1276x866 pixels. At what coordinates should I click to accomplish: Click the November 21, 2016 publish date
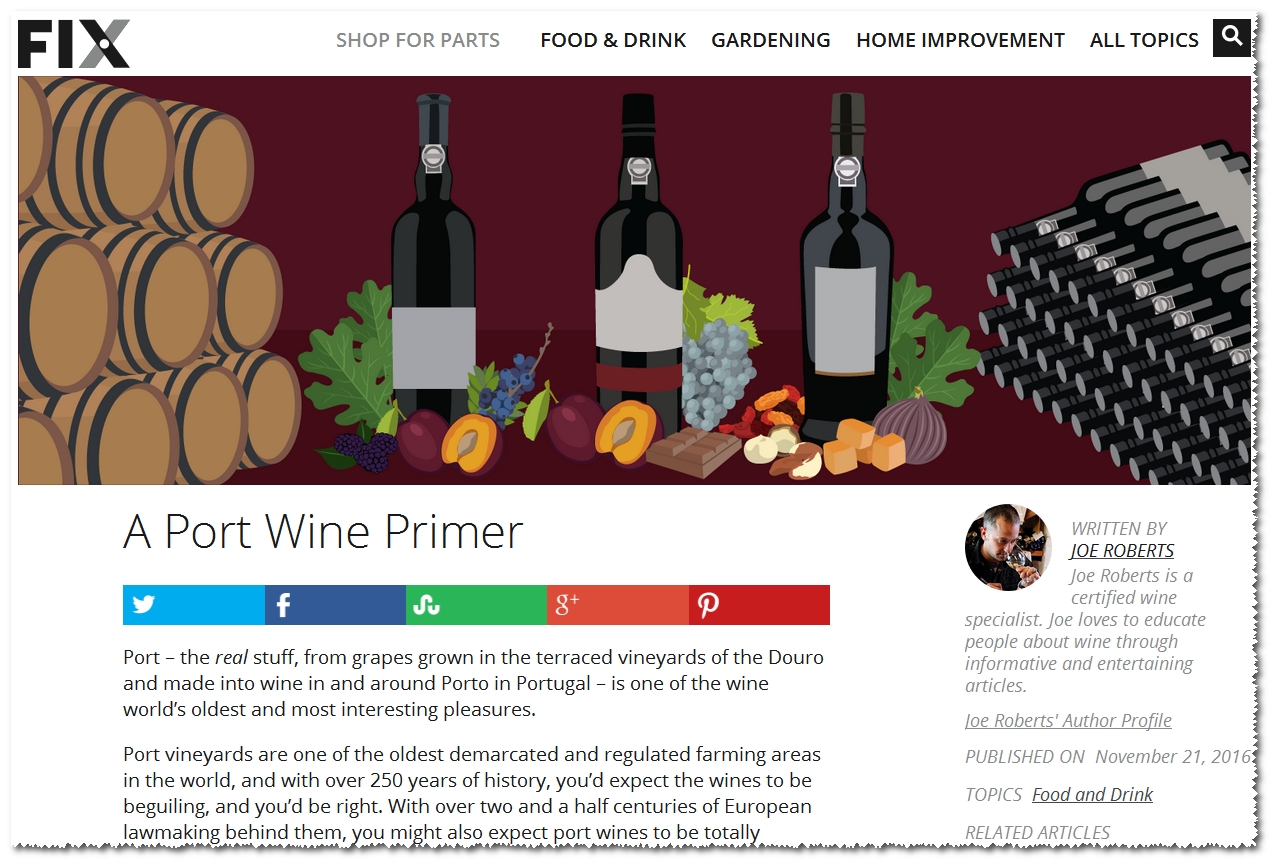[1173, 757]
